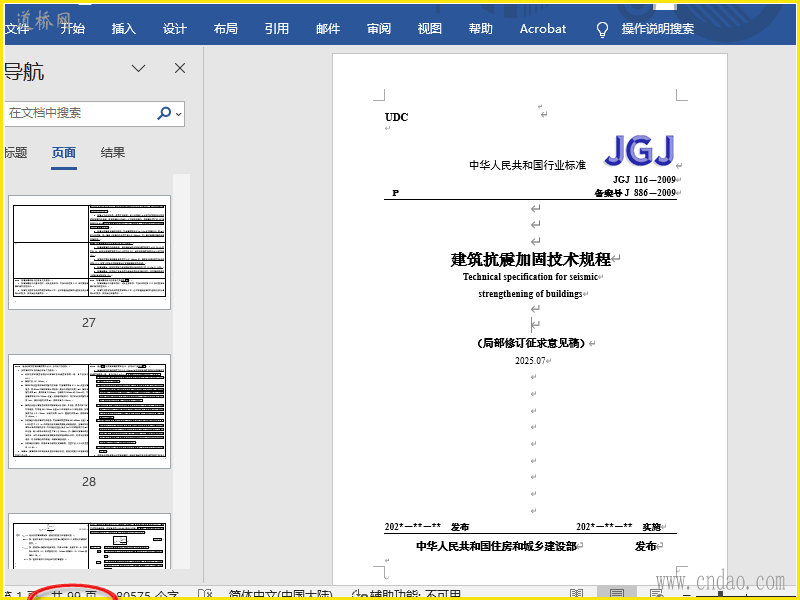Click the navigation pane vertical scrollbar

[x=181, y=371]
